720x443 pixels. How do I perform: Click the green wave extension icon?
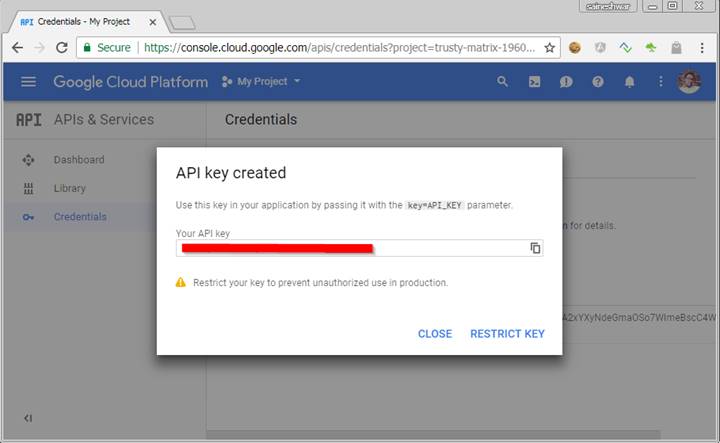click(625, 47)
